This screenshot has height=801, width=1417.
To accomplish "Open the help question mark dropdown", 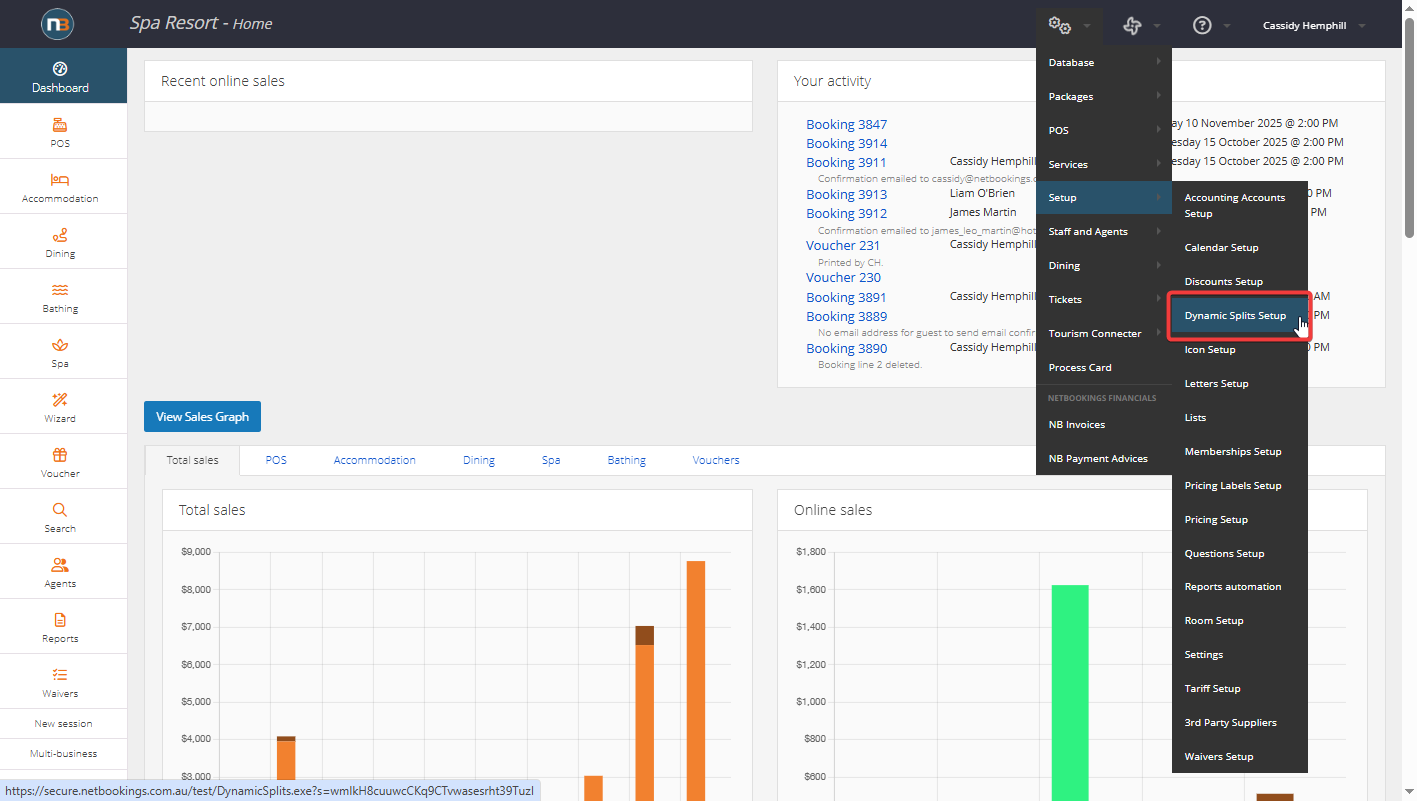I will click(x=1203, y=26).
